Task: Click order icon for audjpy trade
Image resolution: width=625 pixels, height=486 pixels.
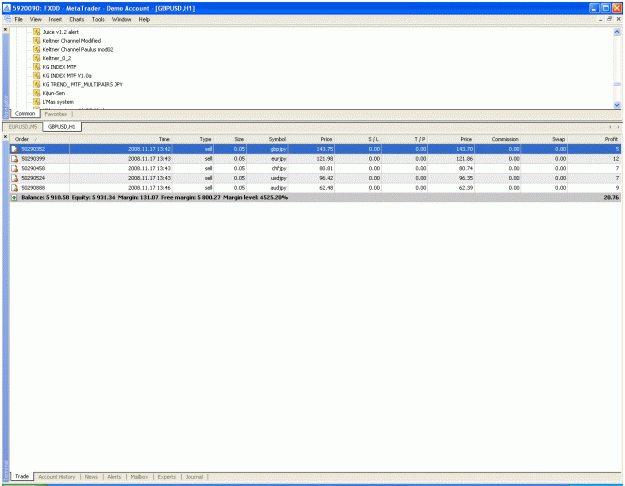Action: pos(14,188)
